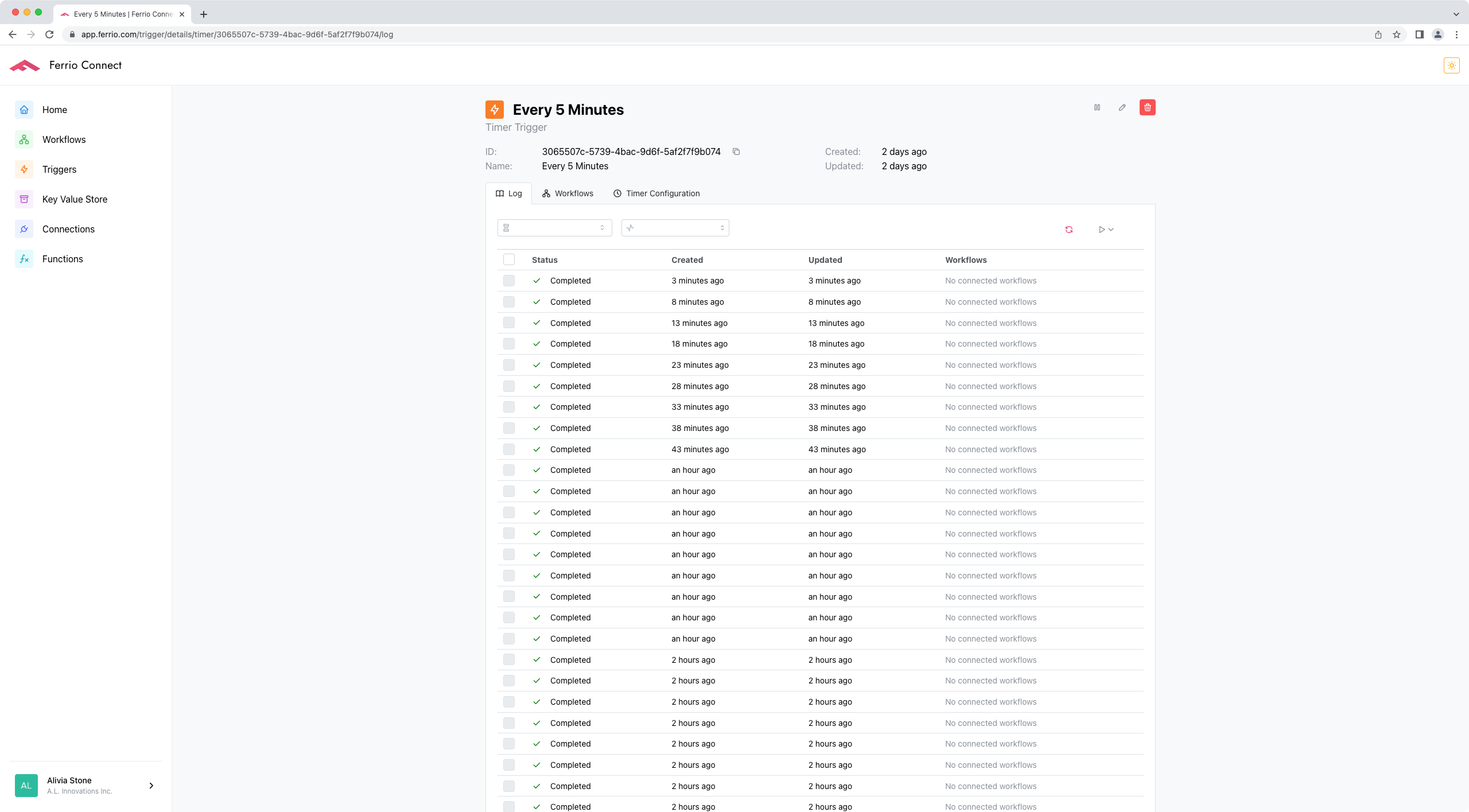Expand the run options next to play button
1469x812 pixels.
click(1111, 229)
